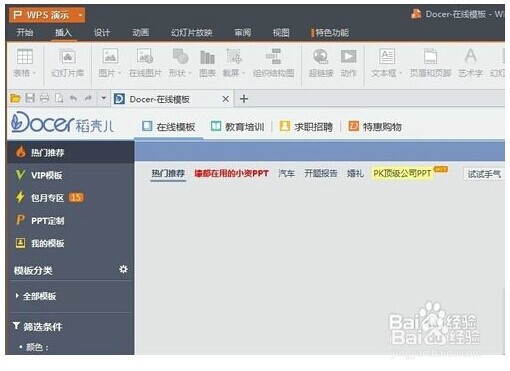Open the 视图 ribbon tab
The height and width of the screenshot is (371, 510).
click(281, 32)
